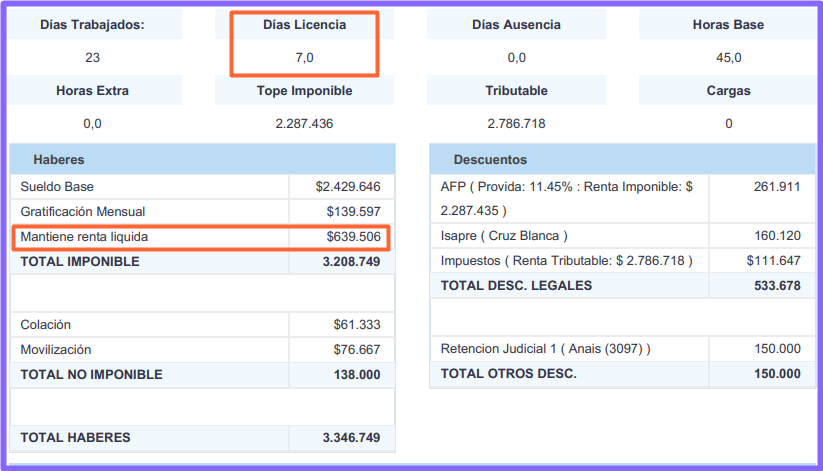Click the Gratificación amount $139.597
Image resolution: width=823 pixels, height=471 pixels.
353,212
